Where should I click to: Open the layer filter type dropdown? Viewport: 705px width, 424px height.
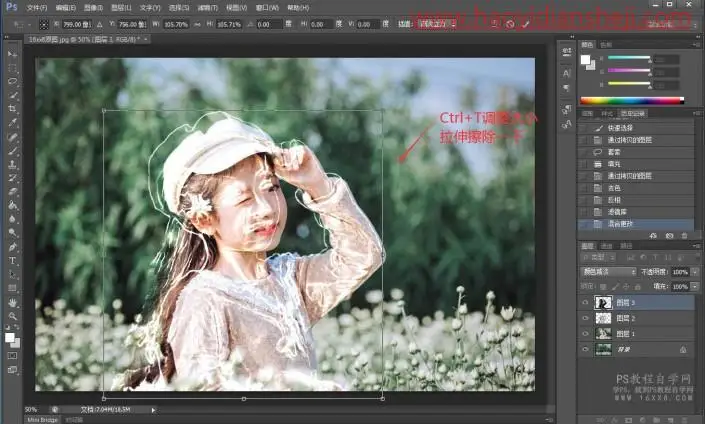598,257
